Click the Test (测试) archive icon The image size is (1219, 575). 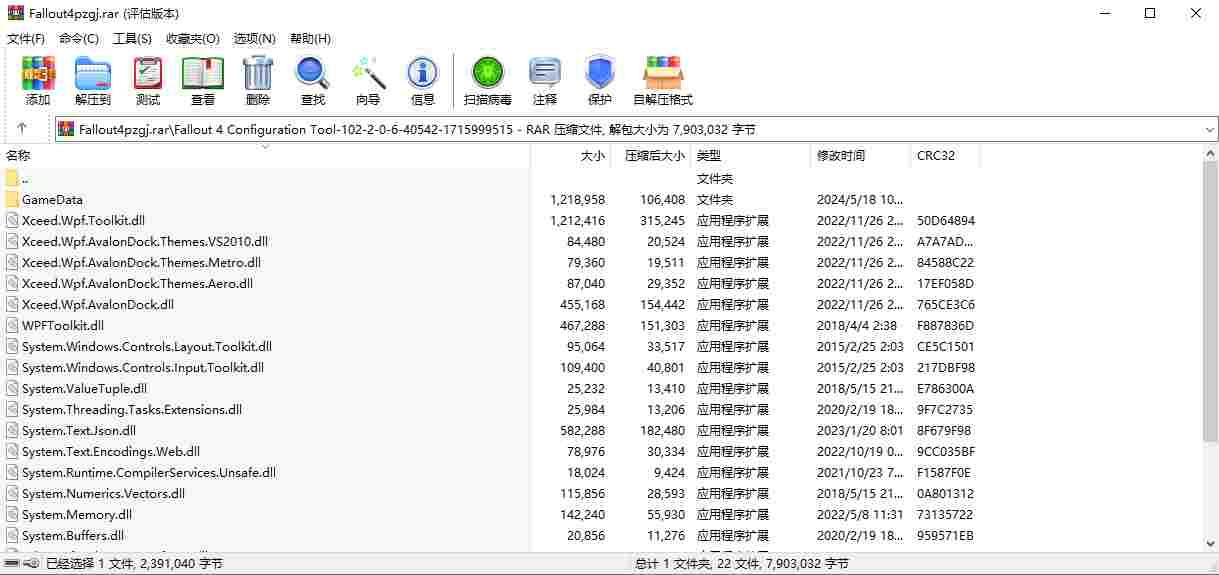[x=148, y=73]
